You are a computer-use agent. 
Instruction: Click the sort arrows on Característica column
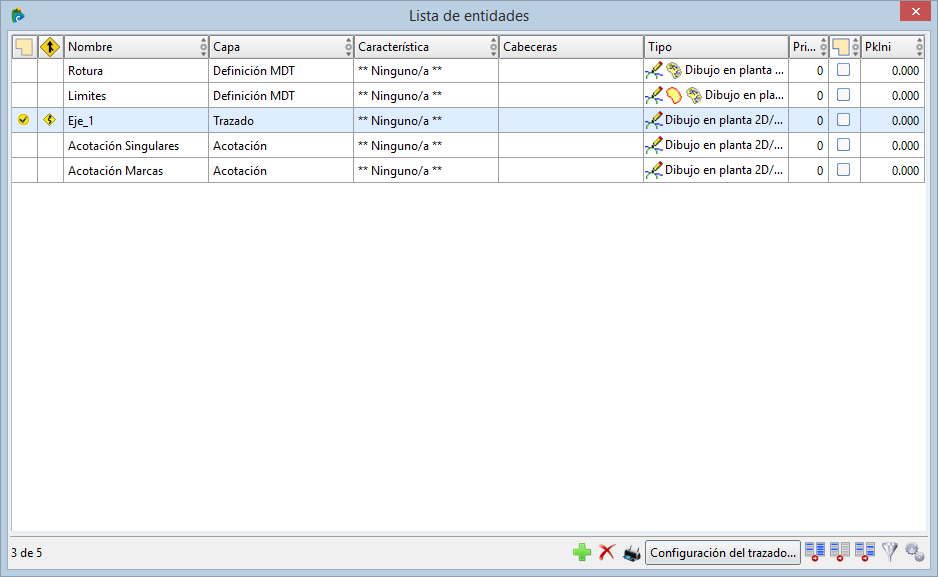(x=493, y=47)
